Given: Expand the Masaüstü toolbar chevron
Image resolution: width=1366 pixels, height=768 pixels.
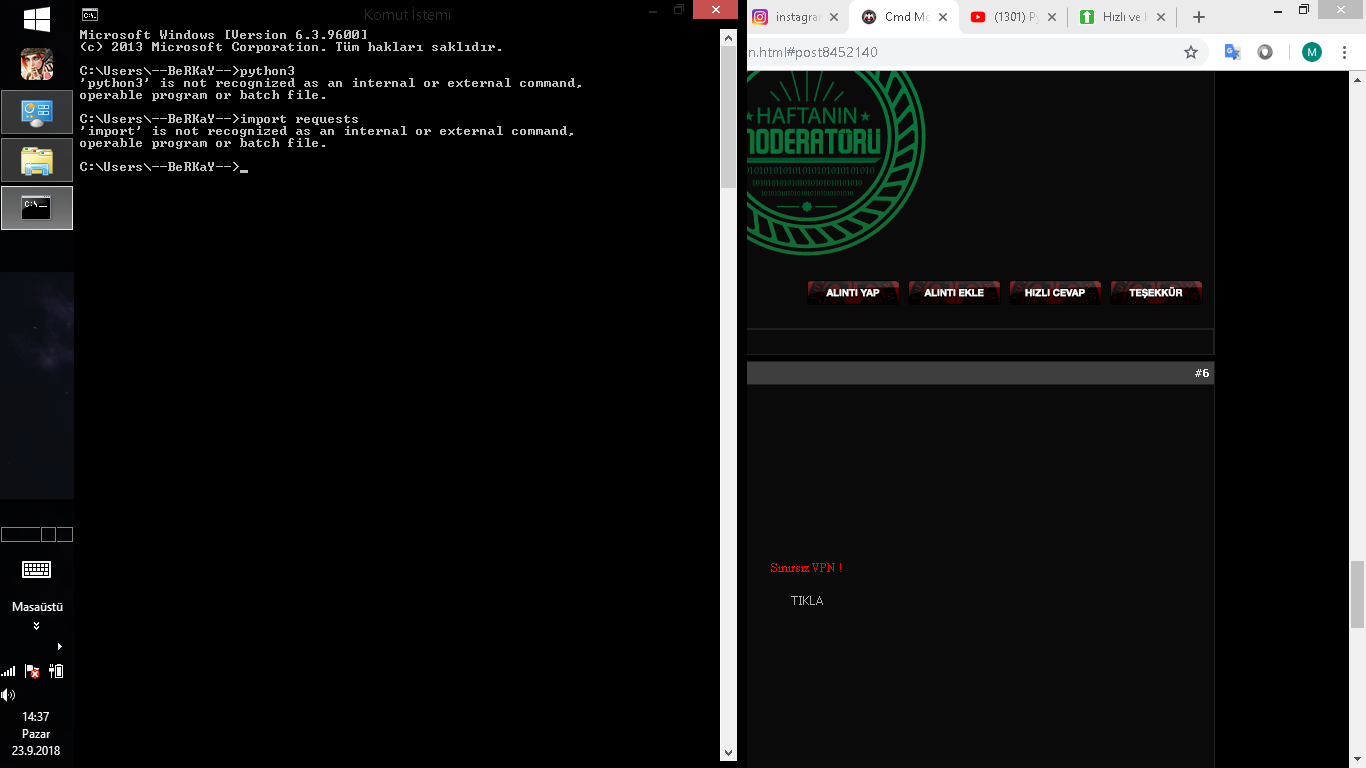Looking at the screenshot, I should click(x=37, y=626).
